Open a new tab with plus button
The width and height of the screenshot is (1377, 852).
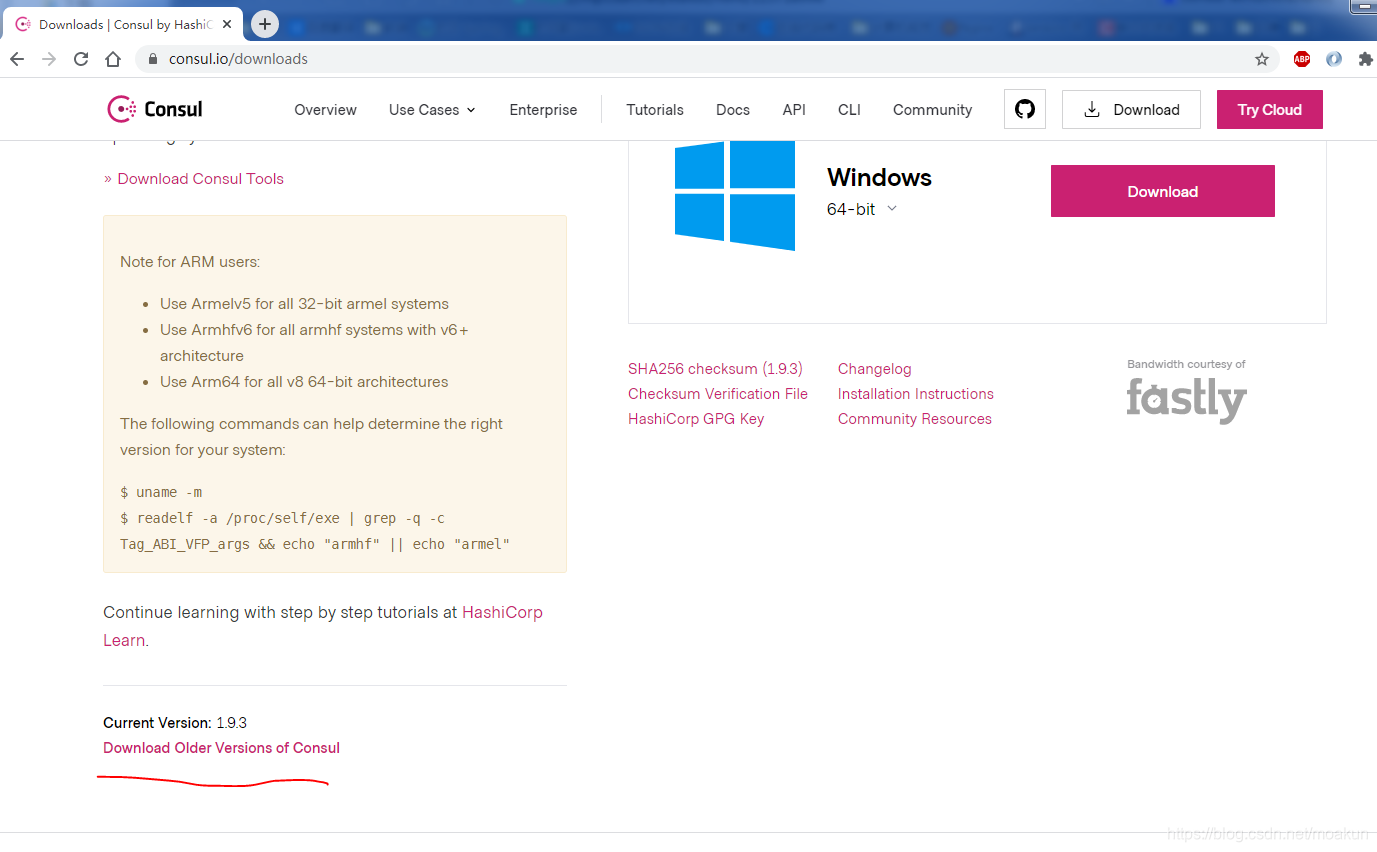265,24
